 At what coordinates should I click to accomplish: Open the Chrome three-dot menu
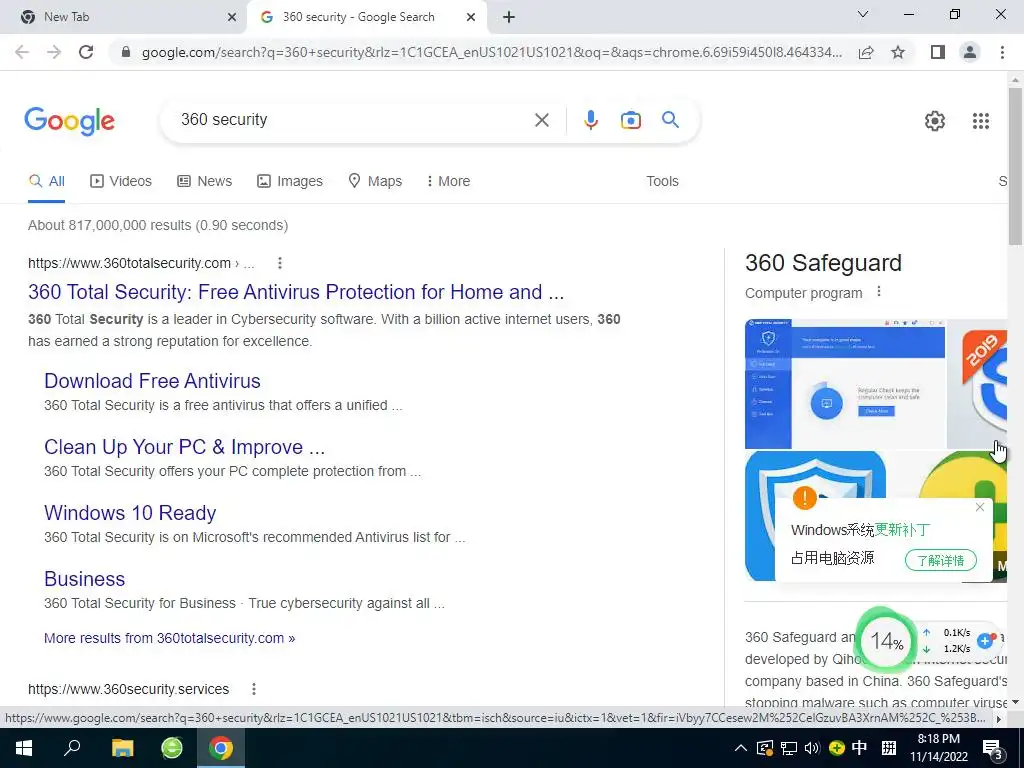tap(1002, 52)
